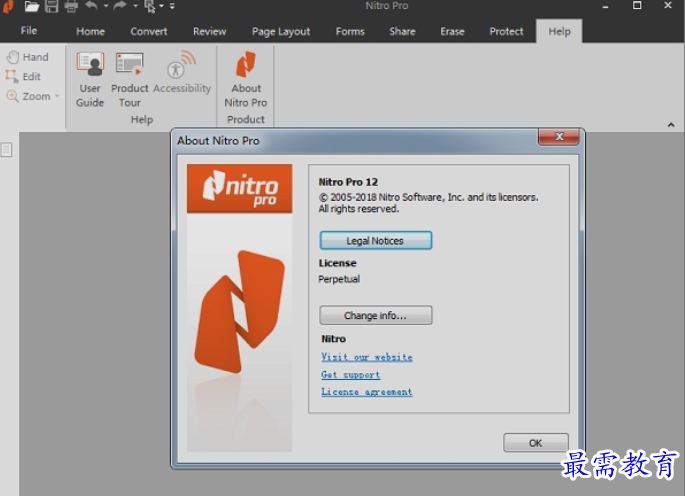Click the Print icon in quick access toolbar

coord(71,6)
